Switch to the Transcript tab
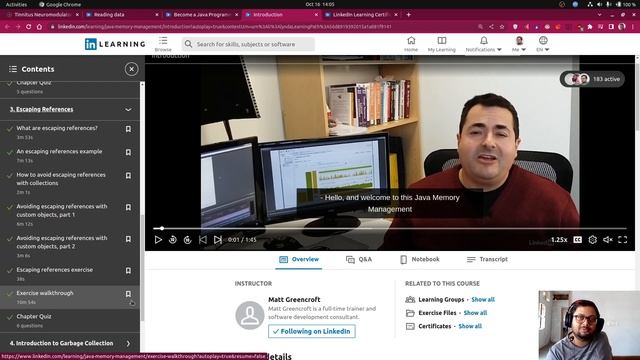 487,260
